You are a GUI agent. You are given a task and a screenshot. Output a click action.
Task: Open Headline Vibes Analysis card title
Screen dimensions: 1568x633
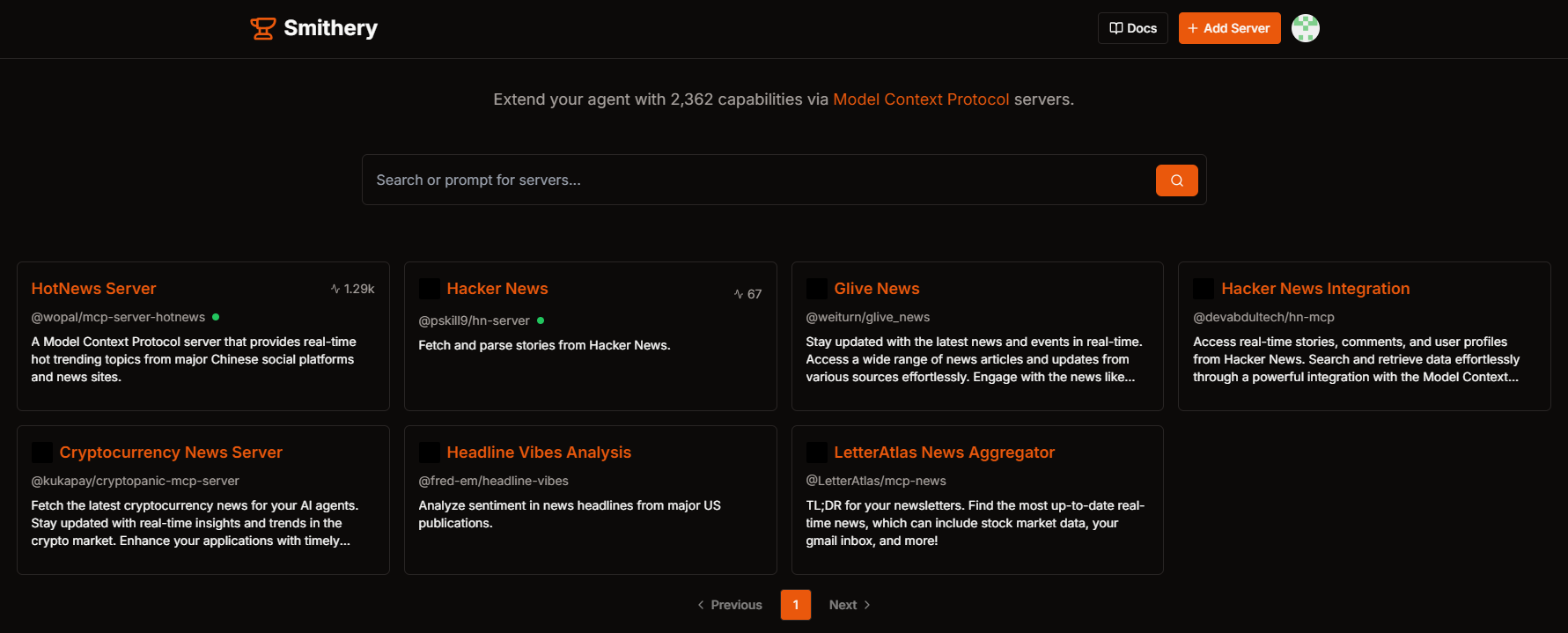click(x=539, y=453)
